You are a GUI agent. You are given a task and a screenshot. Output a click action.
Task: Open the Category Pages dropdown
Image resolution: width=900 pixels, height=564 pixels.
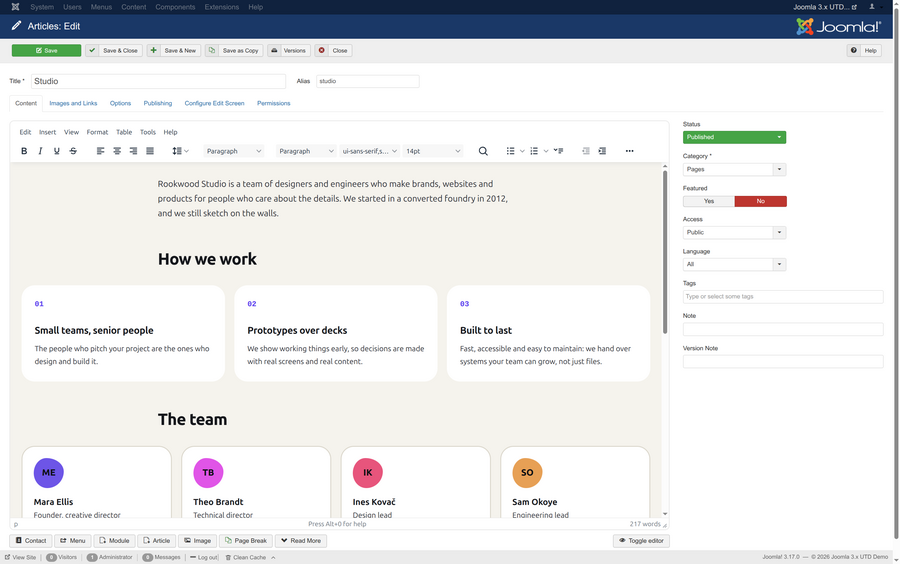[734, 169]
